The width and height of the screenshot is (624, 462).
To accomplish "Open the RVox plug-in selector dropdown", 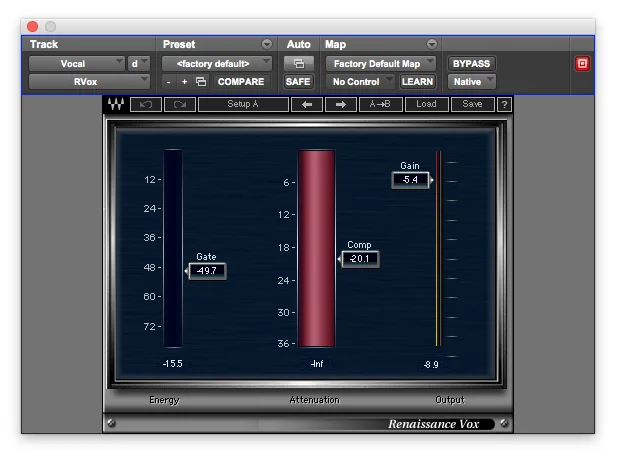I will tap(89, 82).
